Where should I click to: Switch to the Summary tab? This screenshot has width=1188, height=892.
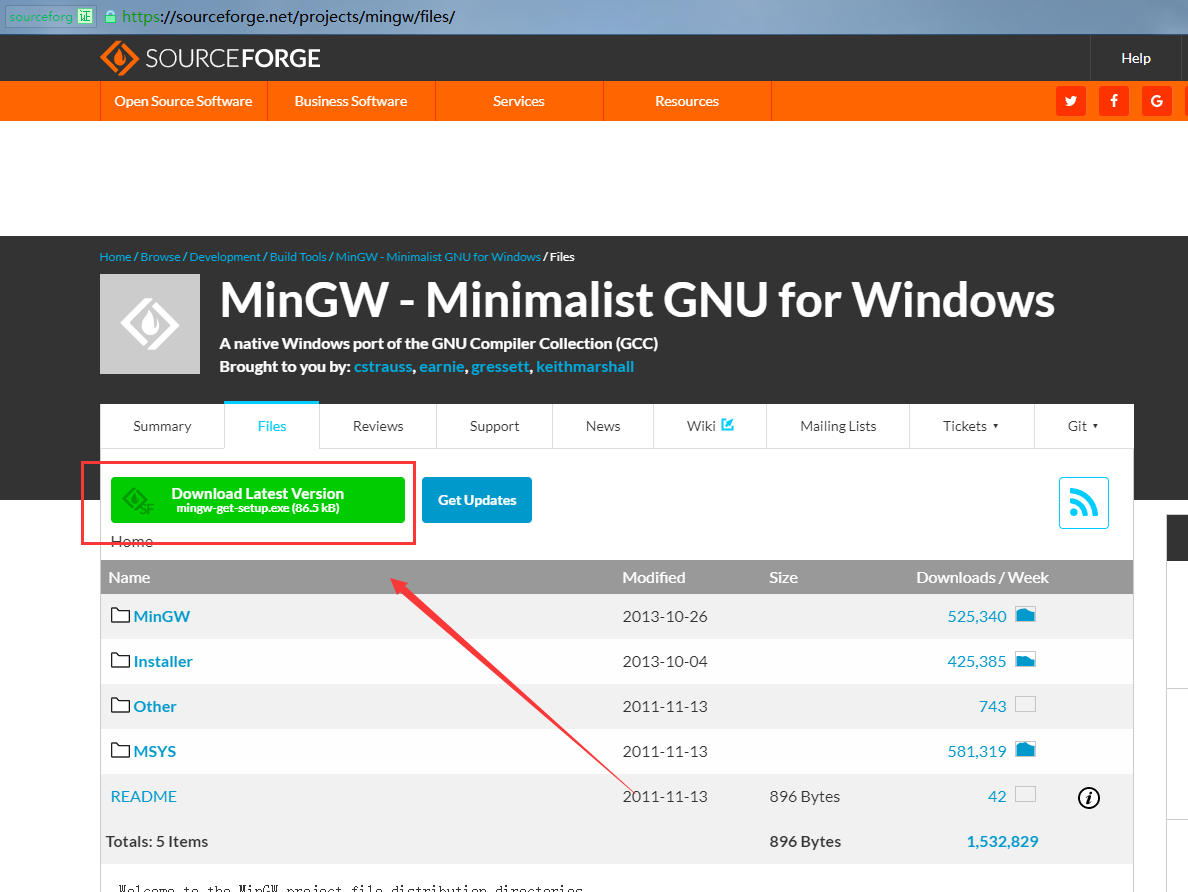(161, 425)
